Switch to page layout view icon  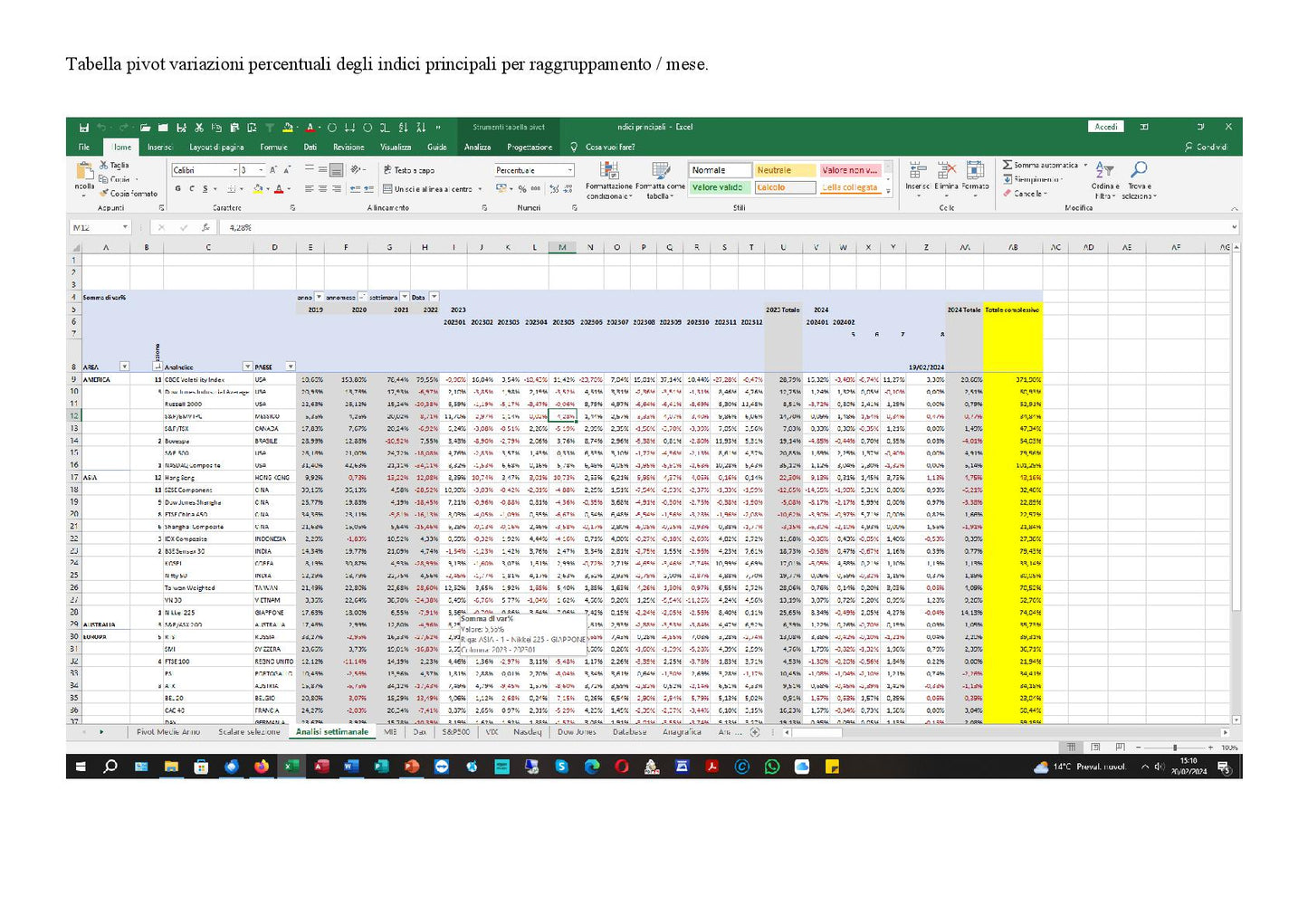[x=1095, y=748]
